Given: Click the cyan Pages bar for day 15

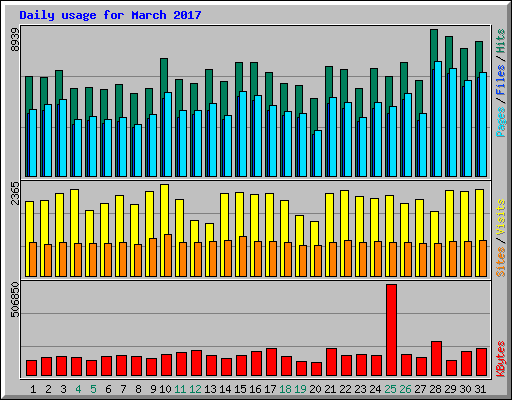Looking at the screenshot, I should click(243, 134).
